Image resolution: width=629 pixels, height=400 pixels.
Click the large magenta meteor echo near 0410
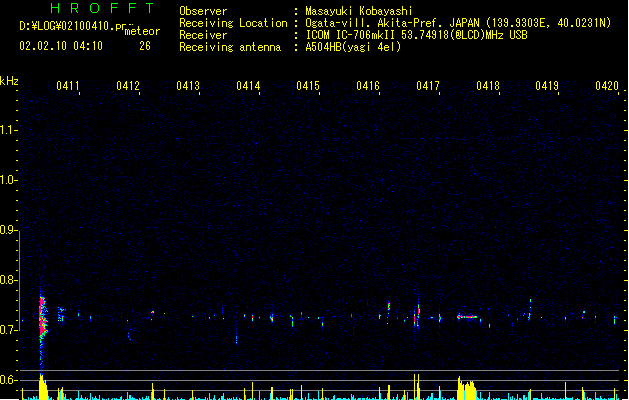(x=43, y=317)
